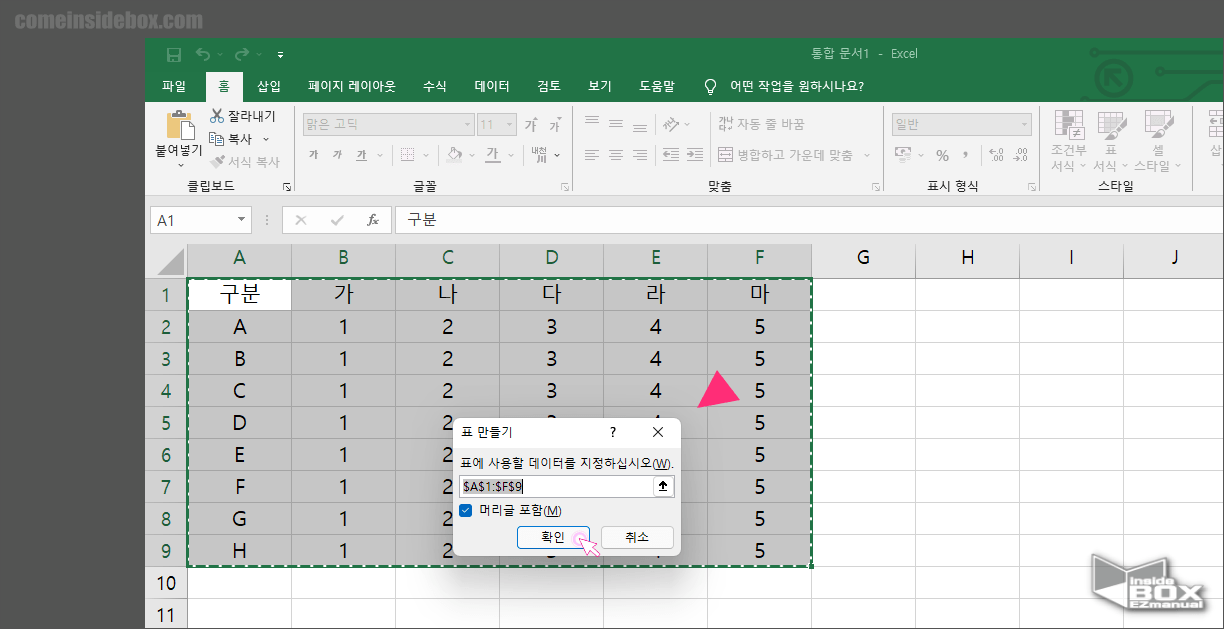Click the fx insert function icon

[x=373, y=220]
